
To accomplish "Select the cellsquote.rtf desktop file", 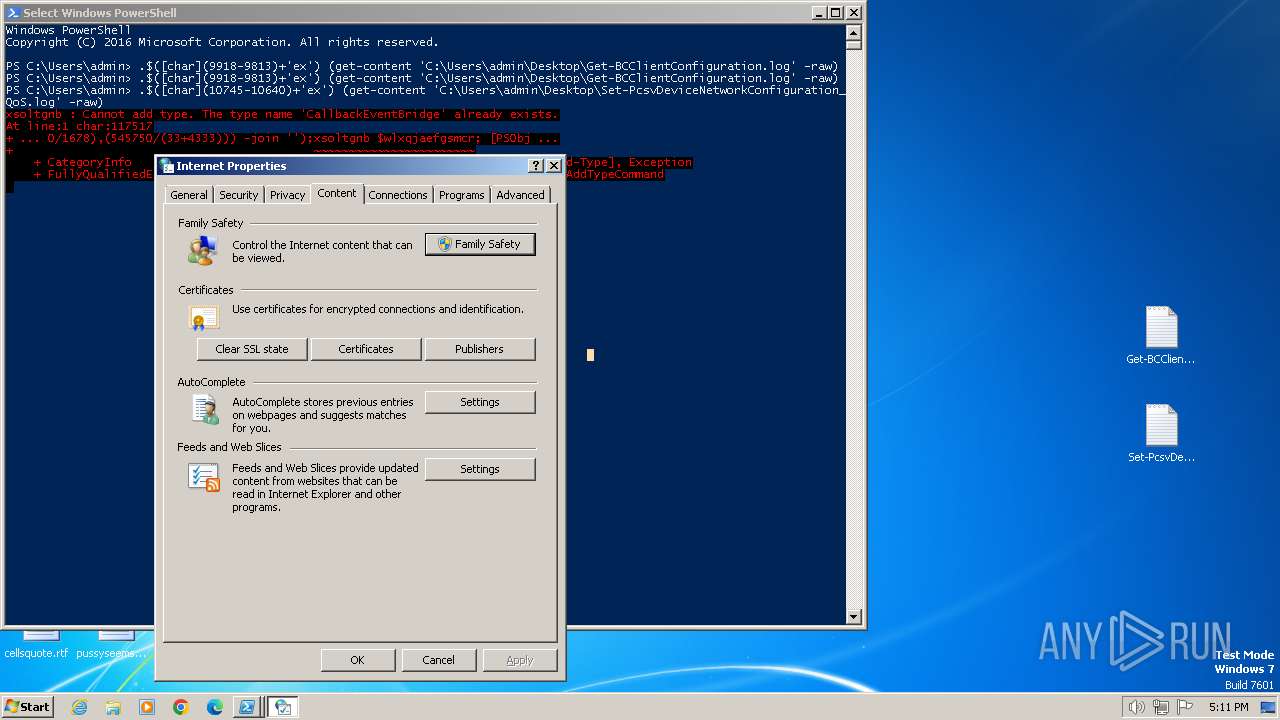I will click(x=36, y=645).
